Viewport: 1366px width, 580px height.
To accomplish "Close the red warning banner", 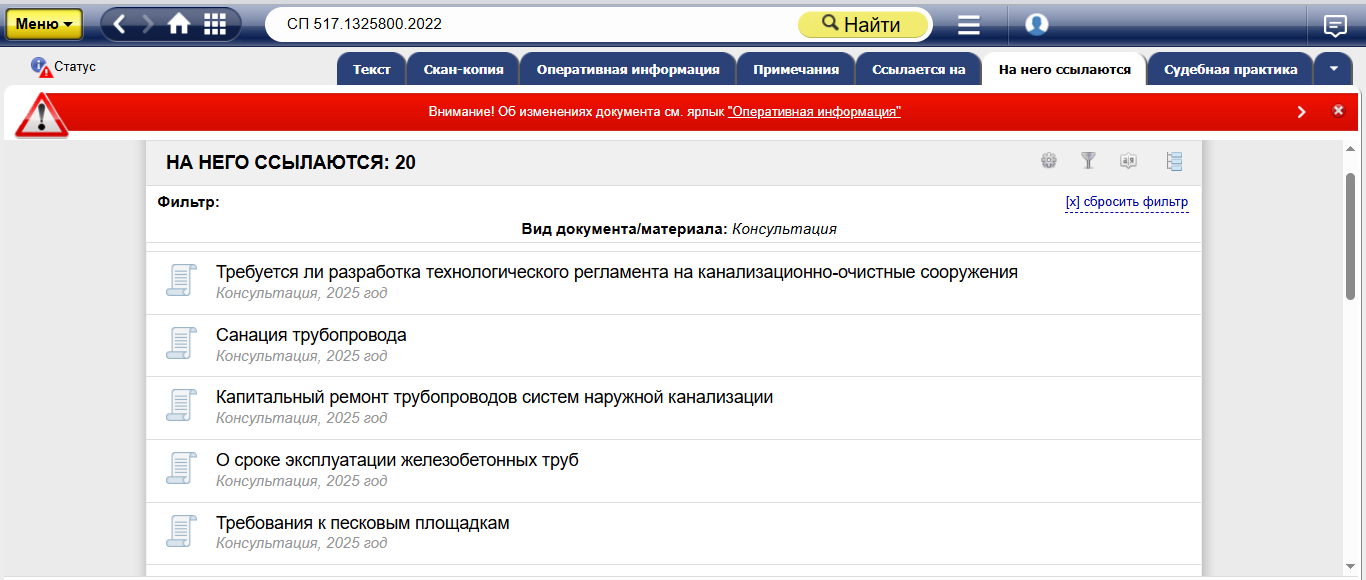I will pos(1338,111).
